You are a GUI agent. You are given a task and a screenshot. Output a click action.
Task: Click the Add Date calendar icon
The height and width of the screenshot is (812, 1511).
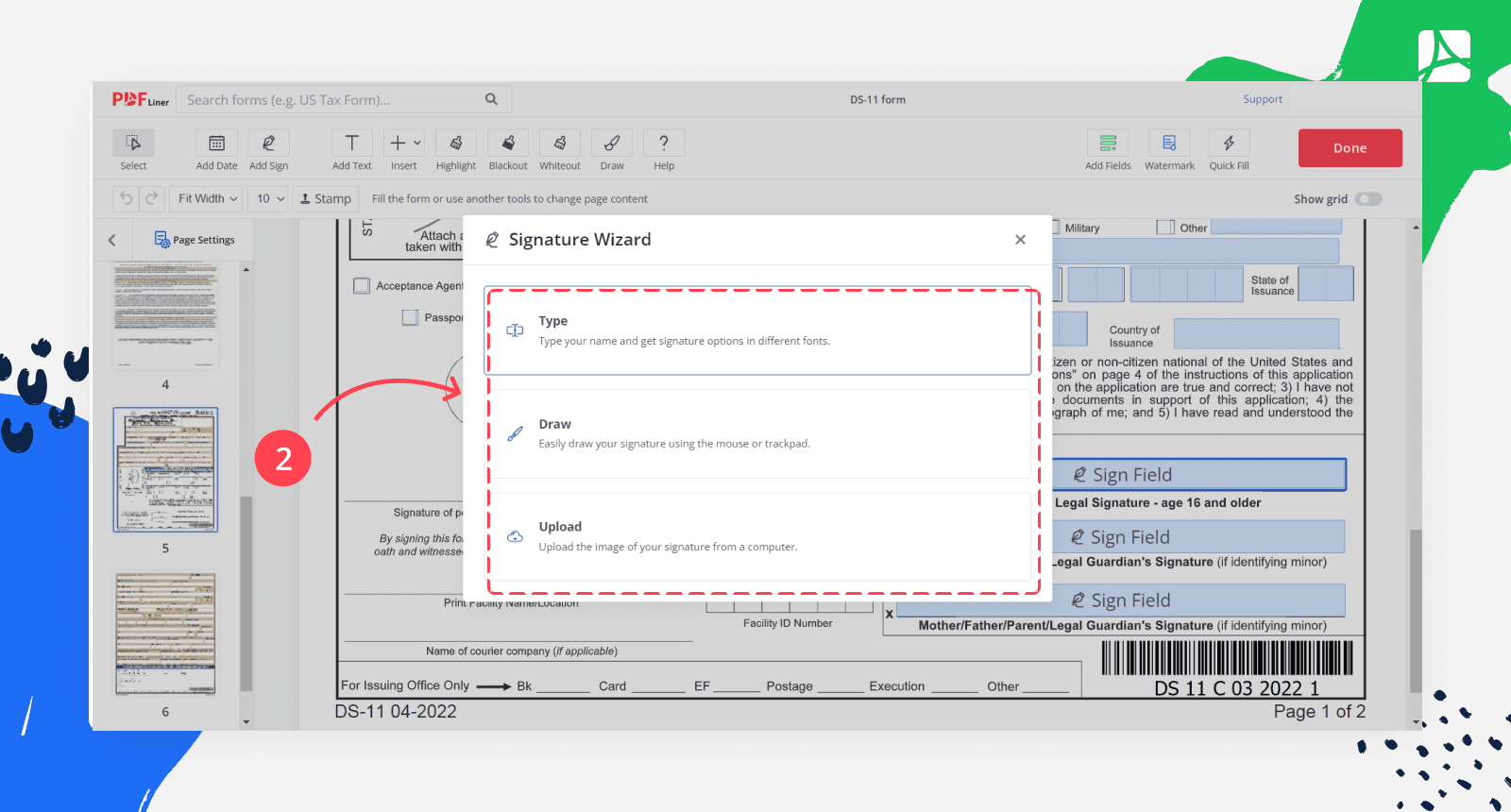coord(216,144)
